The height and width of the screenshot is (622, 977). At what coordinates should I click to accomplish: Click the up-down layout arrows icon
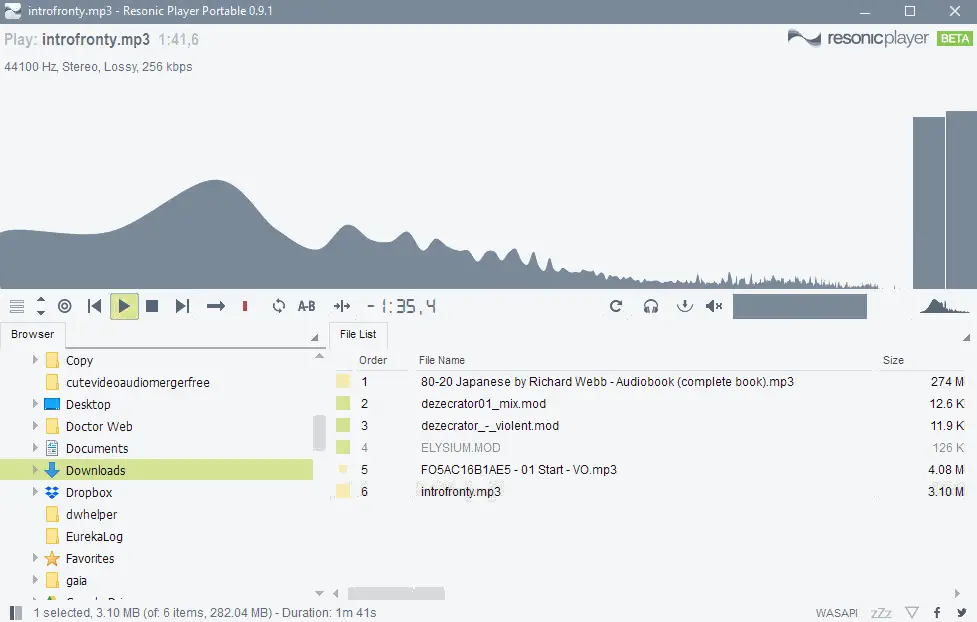pos(41,305)
